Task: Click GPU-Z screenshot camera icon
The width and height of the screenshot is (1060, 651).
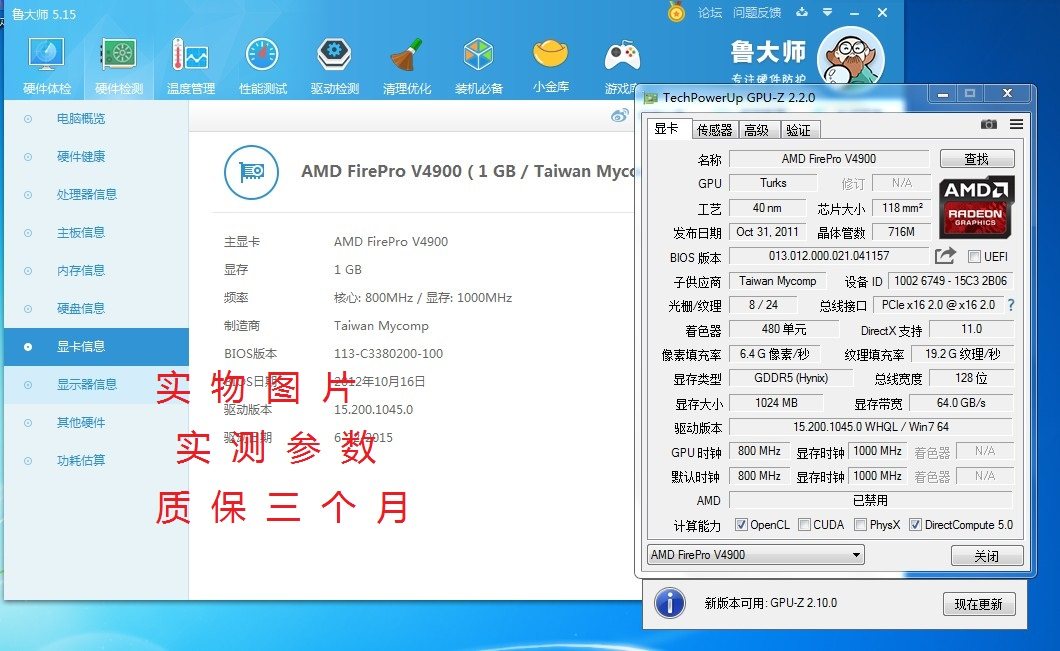Action: [988, 124]
